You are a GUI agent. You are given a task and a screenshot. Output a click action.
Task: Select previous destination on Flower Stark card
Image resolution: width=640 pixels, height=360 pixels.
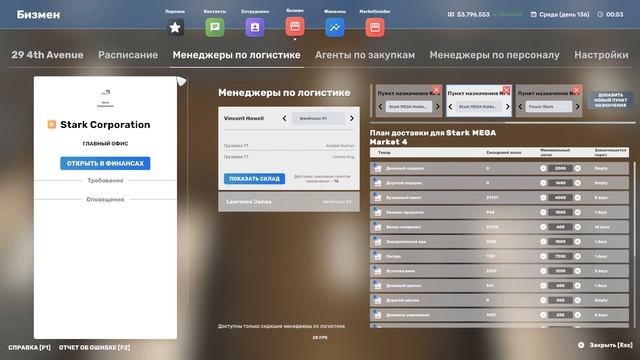point(520,107)
